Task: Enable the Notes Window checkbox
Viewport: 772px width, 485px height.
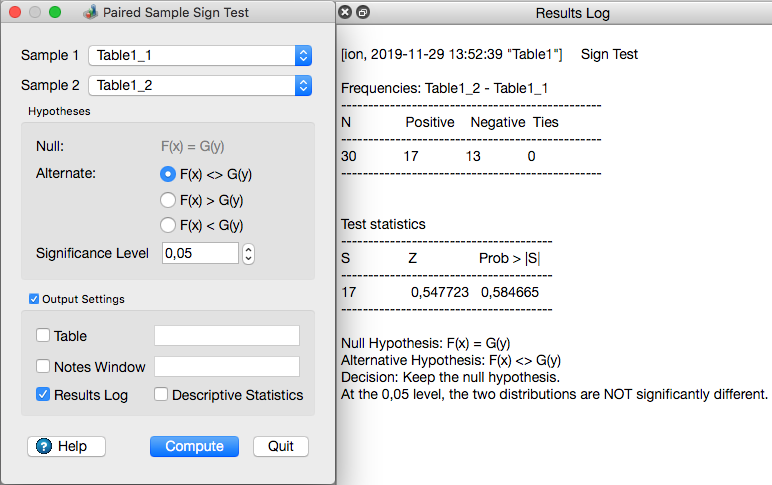Action: (43, 367)
